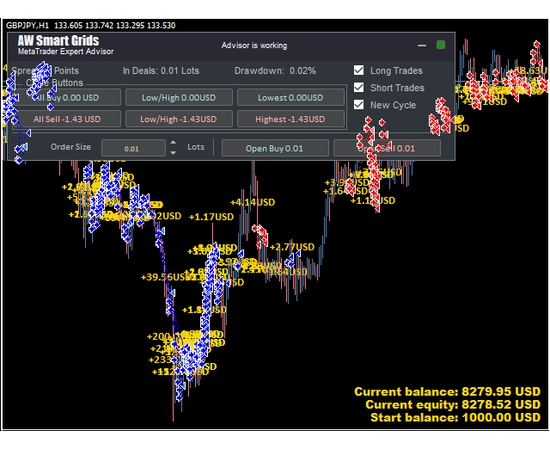The image size is (550, 450).
Task: Open a sell order of 0.01
Action: pos(387,148)
